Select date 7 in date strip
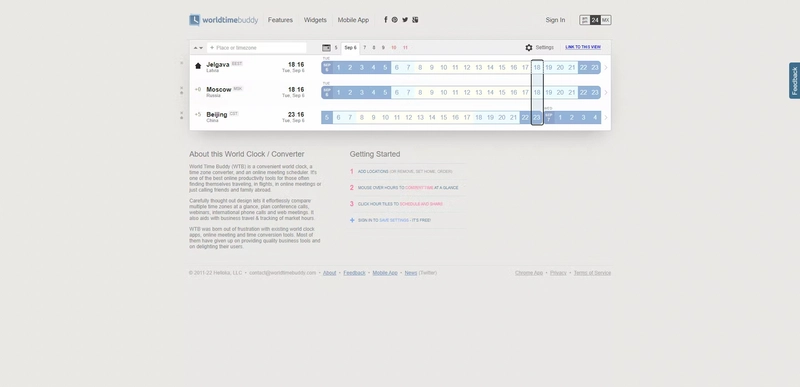This screenshot has width=800, height=387. click(364, 47)
